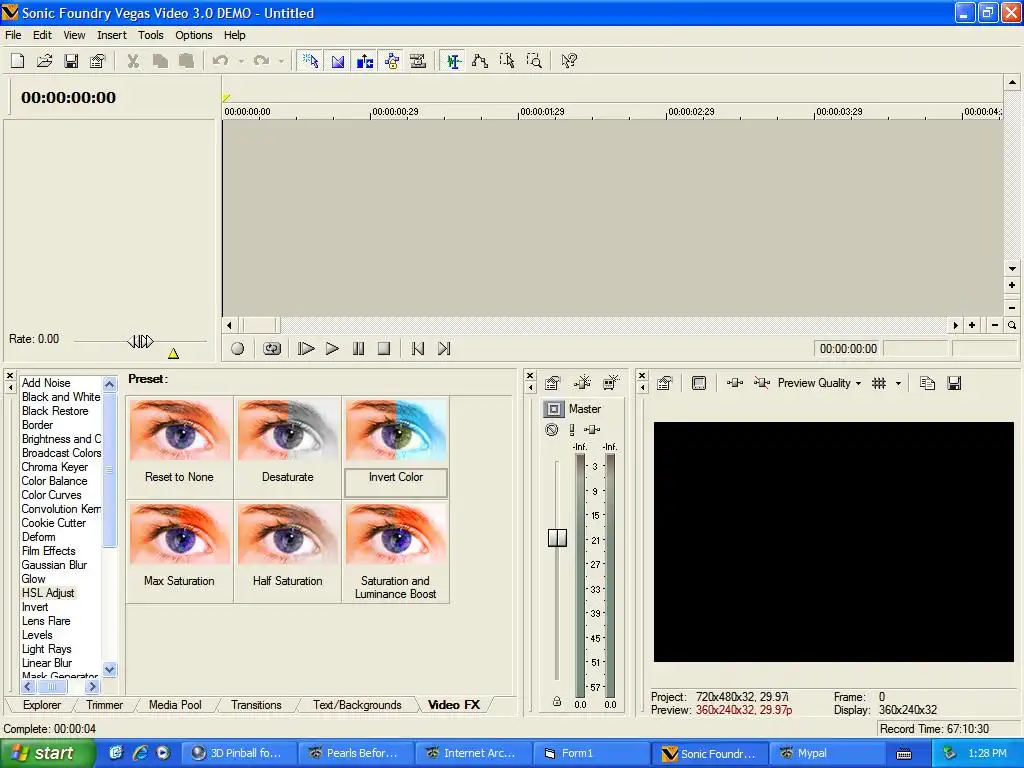Switch to the Transitions tab
1024x768 pixels.
pyautogui.click(x=256, y=705)
